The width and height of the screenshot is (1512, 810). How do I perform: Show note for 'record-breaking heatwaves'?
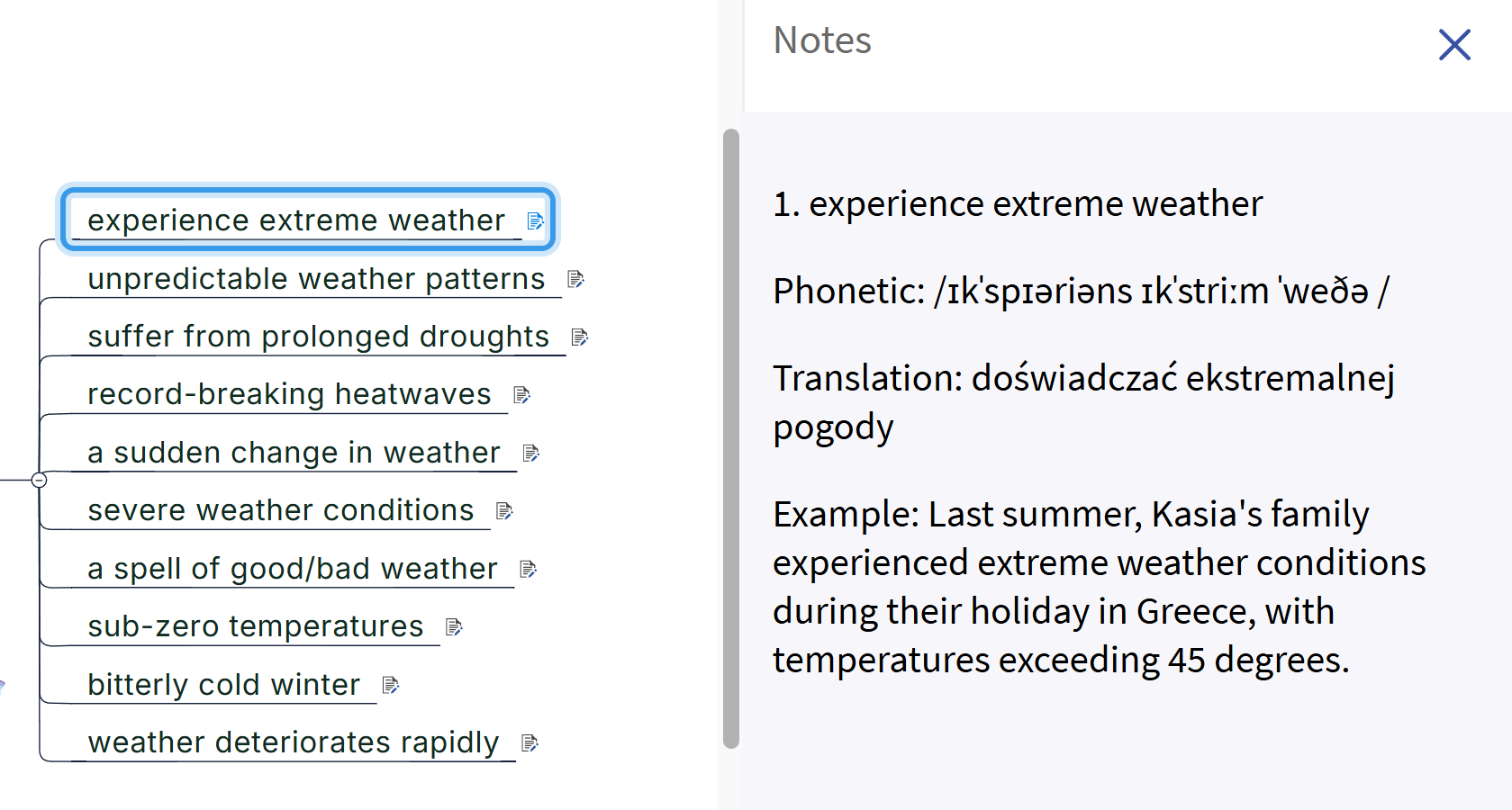(x=521, y=395)
